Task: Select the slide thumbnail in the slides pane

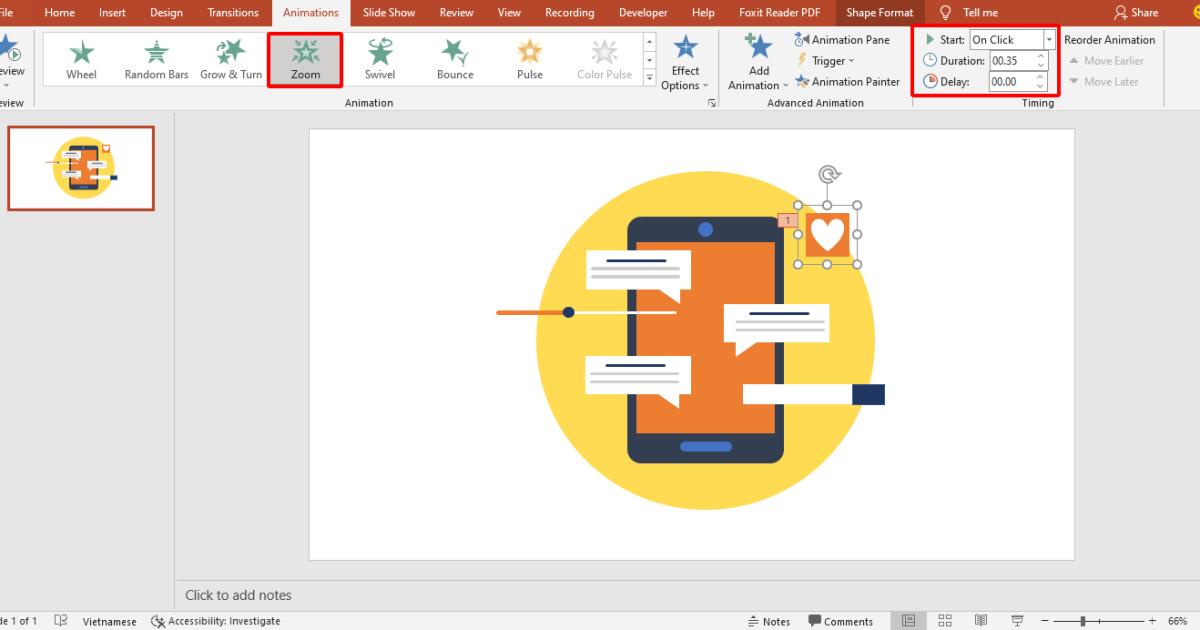Action: 80,167
